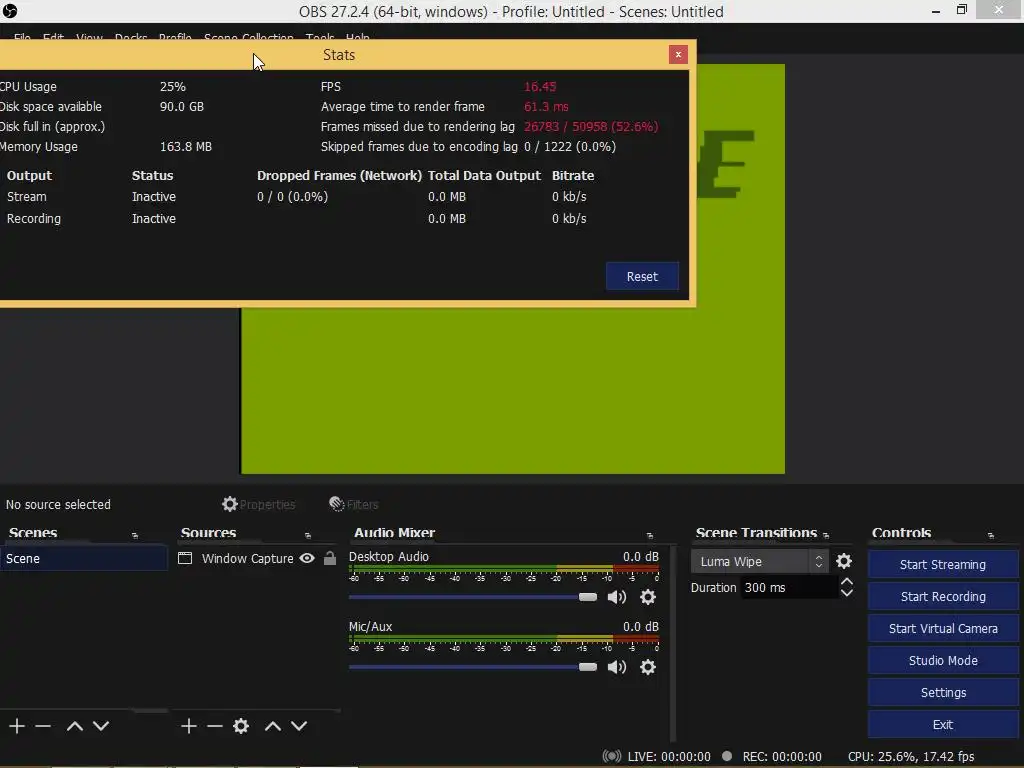Open source Filters
The height and width of the screenshot is (768, 1024).
click(353, 504)
